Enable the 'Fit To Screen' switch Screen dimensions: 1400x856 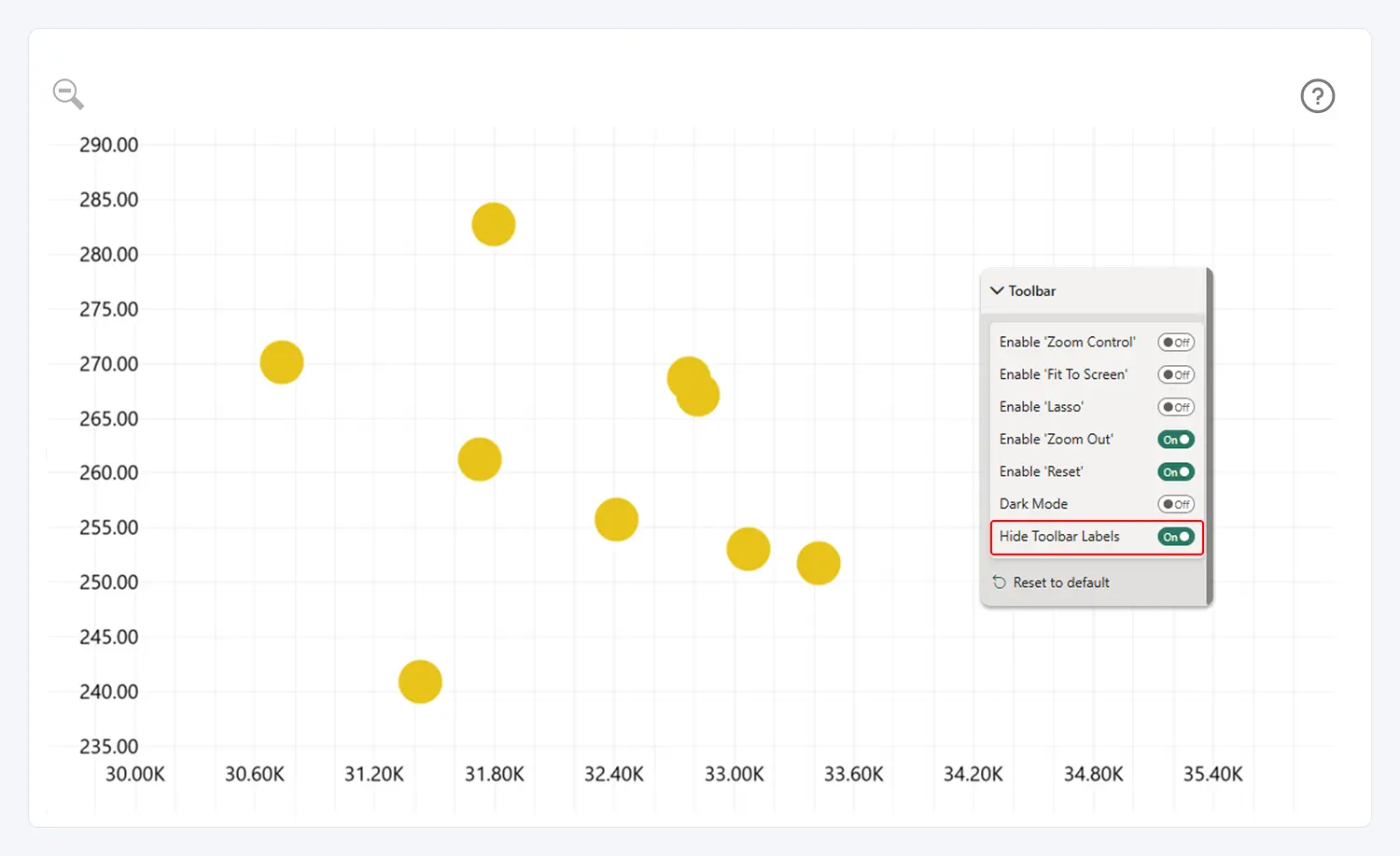pos(1175,375)
